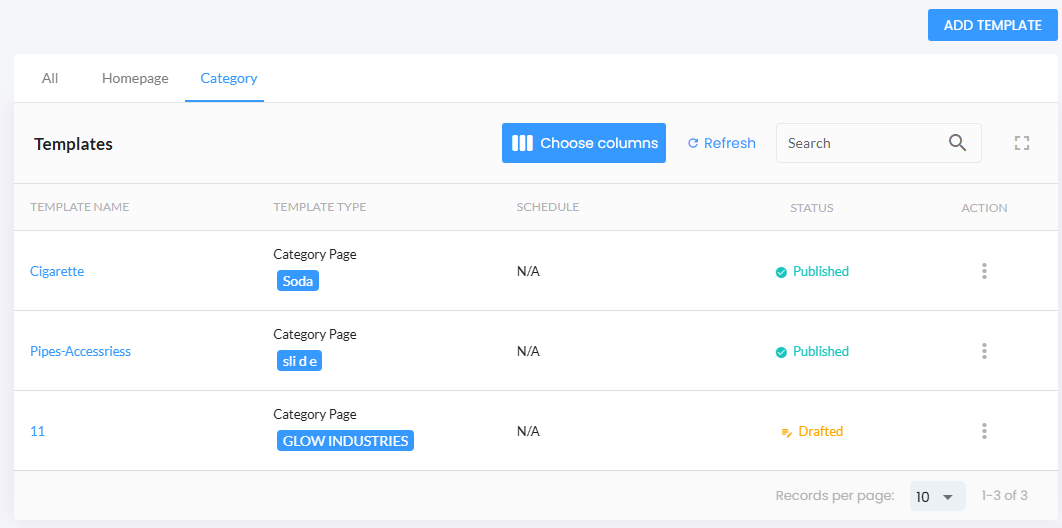The height and width of the screenshot is (528, 1062).
Task: Click the GLOW INDUSTRIES category tag
Action: click(345, 441)
